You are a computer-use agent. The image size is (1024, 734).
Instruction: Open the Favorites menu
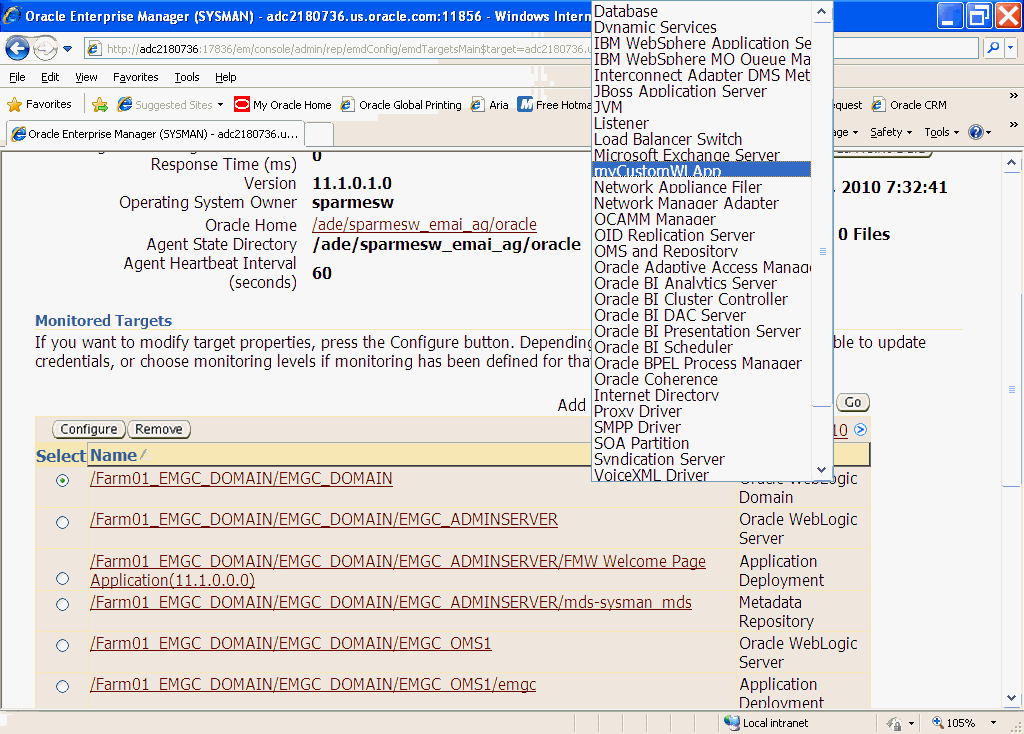(x=135, y=77)
